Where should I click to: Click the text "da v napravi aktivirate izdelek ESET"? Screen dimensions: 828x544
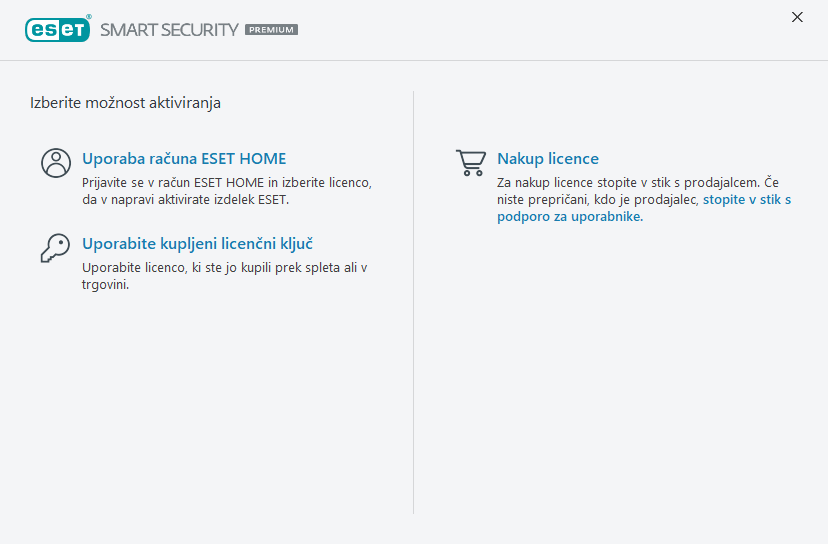185,200
